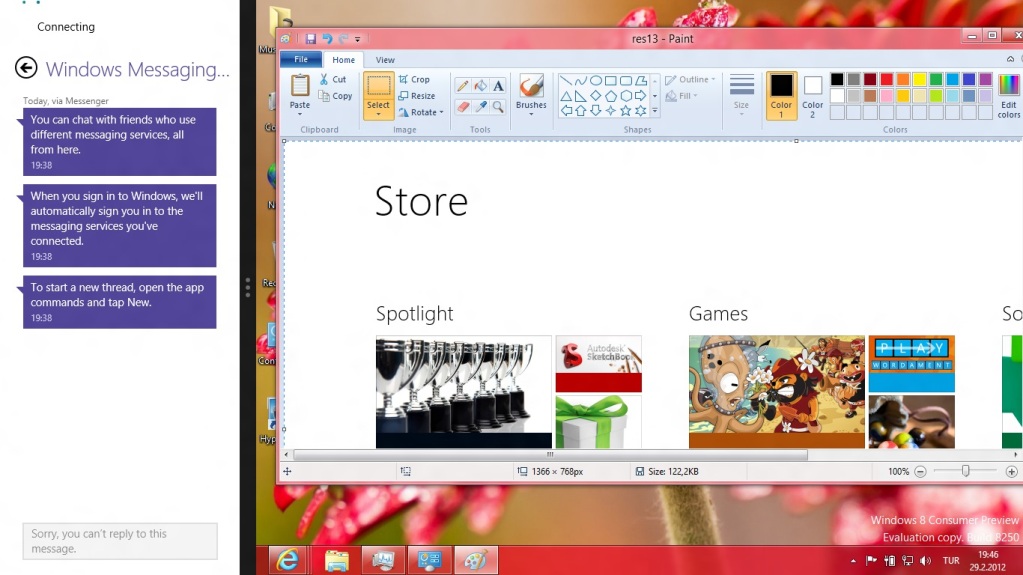Open the Paste dropdown arrow
Screen dimensions: 1023x575
click(x=300, y=115)
